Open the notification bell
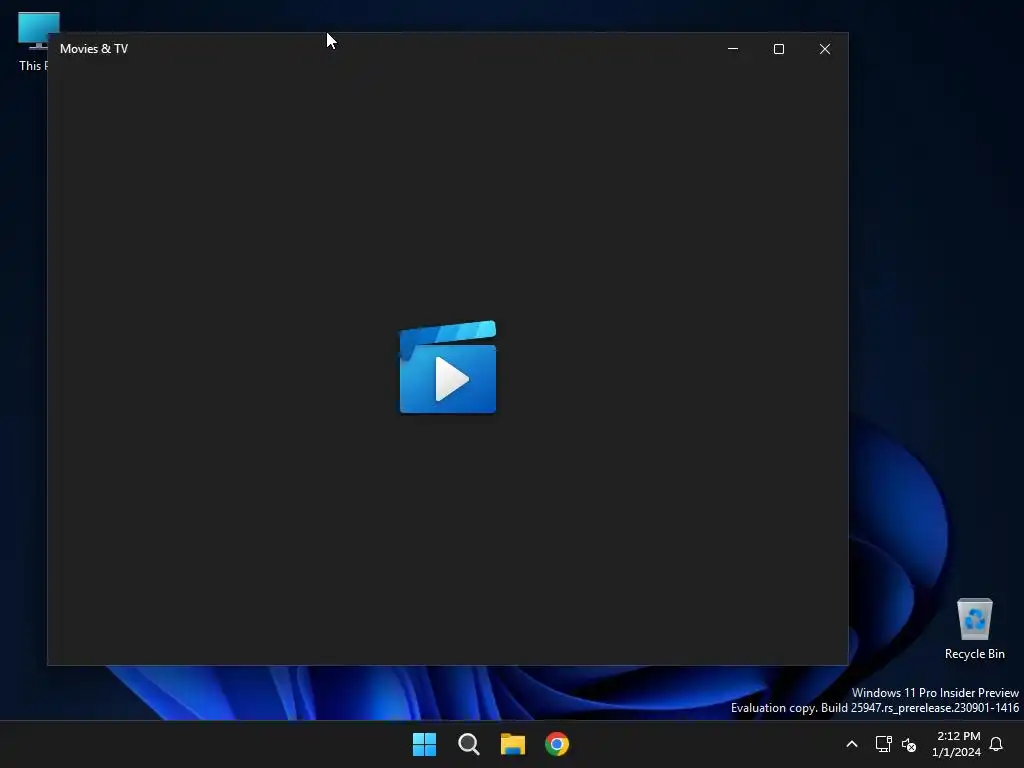 click(x=996, y=744)
